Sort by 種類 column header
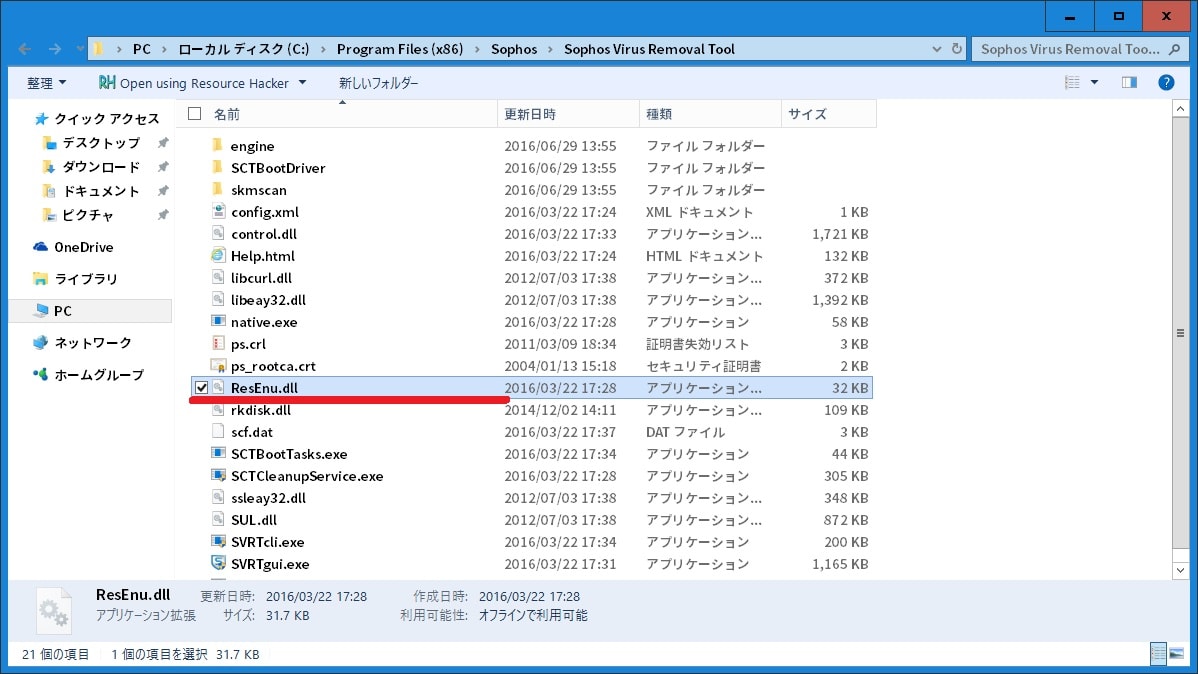1198x674 pixels. point(659,114)
